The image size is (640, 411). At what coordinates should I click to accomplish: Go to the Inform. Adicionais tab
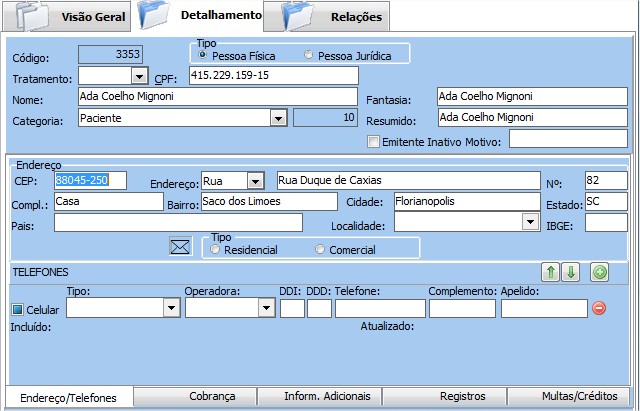click(320, 397)
